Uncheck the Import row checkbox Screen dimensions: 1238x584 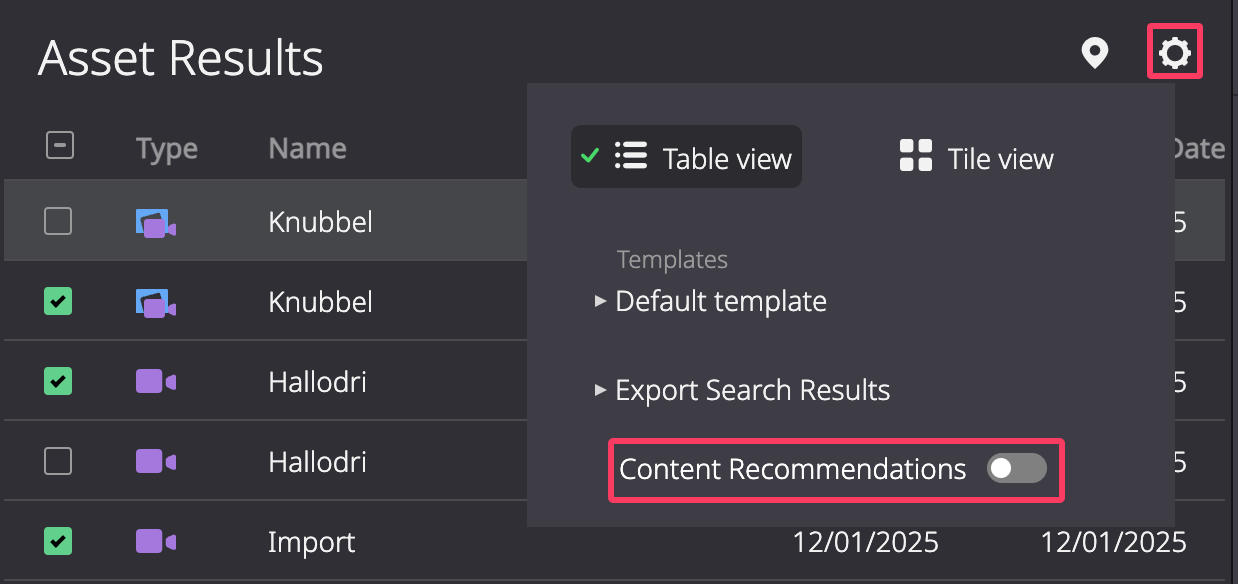[x=58, y=541]
